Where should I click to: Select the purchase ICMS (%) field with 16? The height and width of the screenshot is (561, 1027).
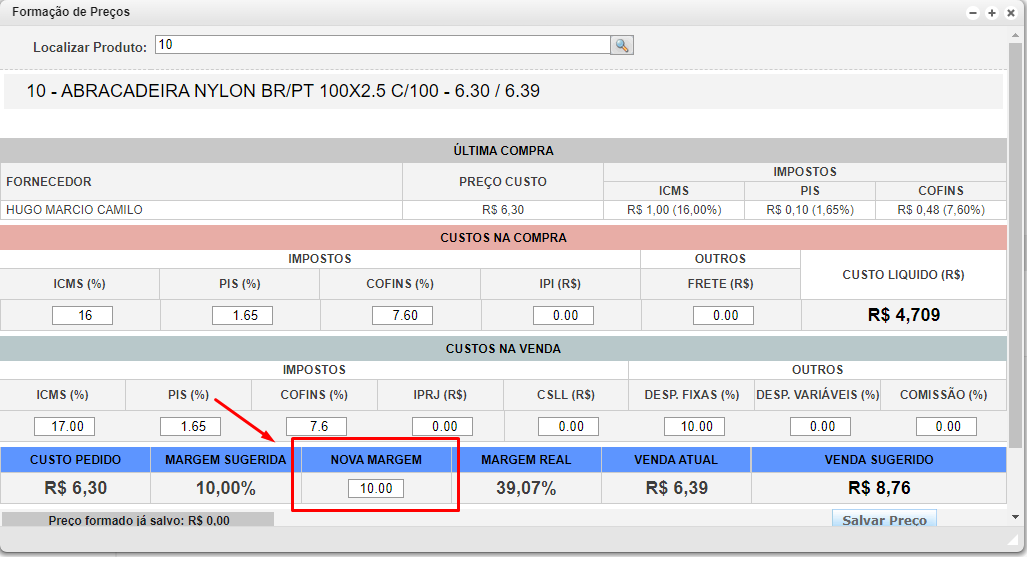point(82,315)
